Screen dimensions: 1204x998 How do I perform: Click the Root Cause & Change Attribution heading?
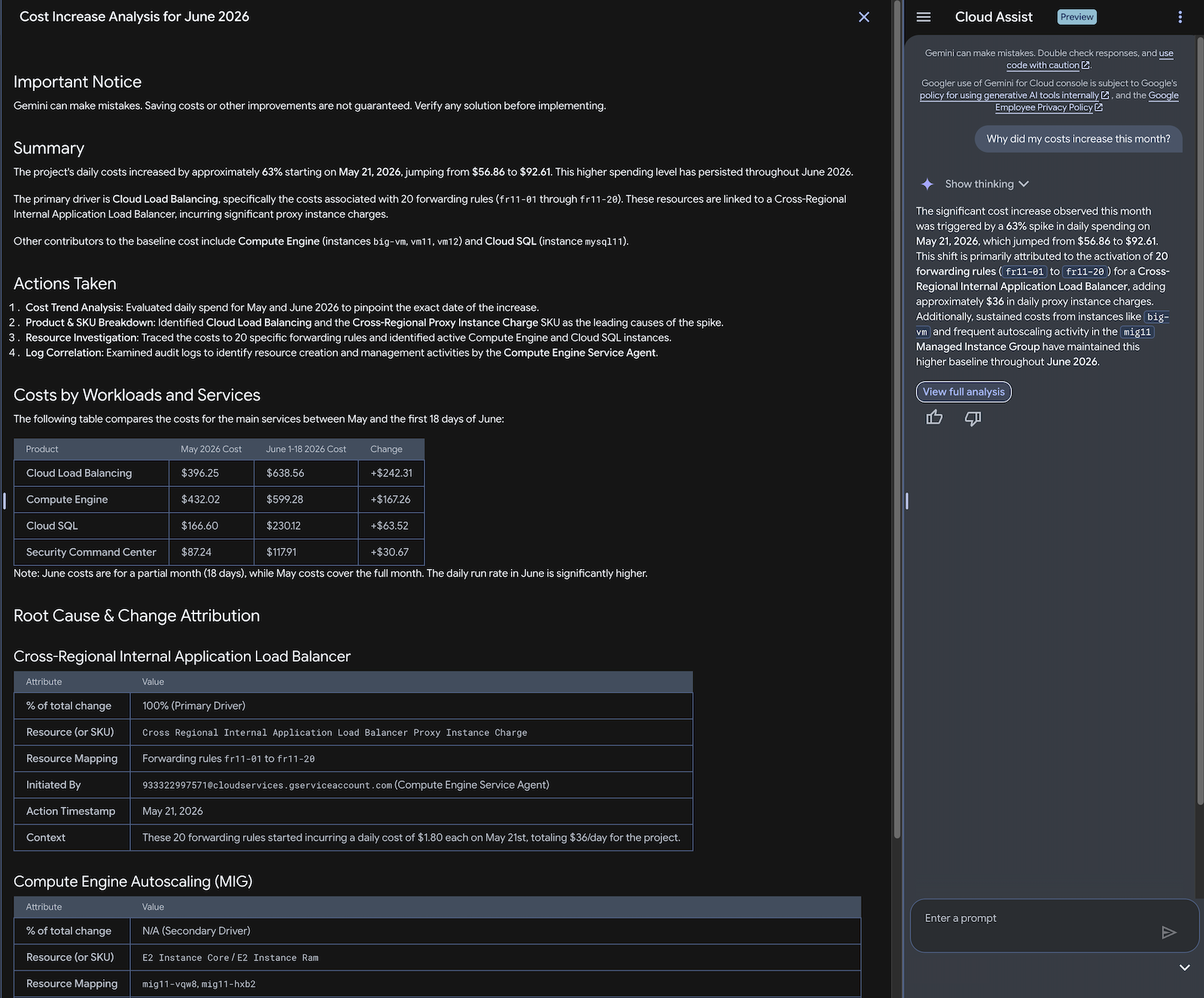[136, 615]
